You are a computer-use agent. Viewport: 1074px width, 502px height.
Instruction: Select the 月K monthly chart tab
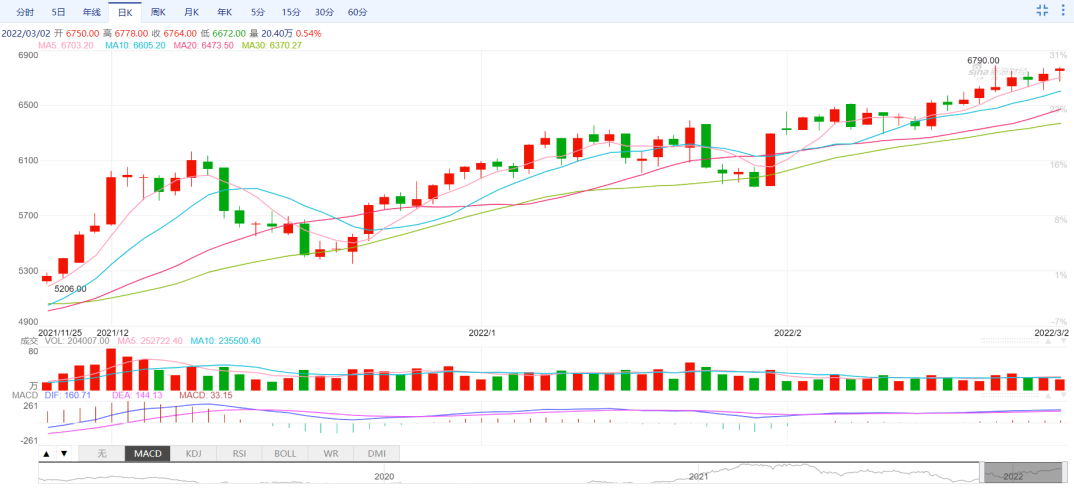point(190,12)
